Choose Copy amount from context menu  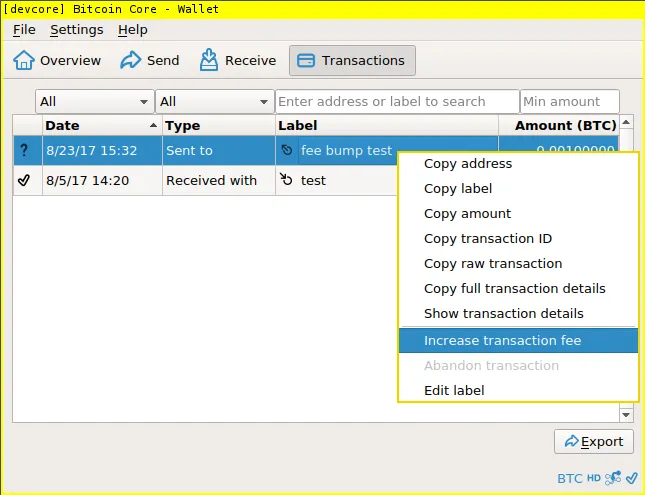[x=518, y=214]
